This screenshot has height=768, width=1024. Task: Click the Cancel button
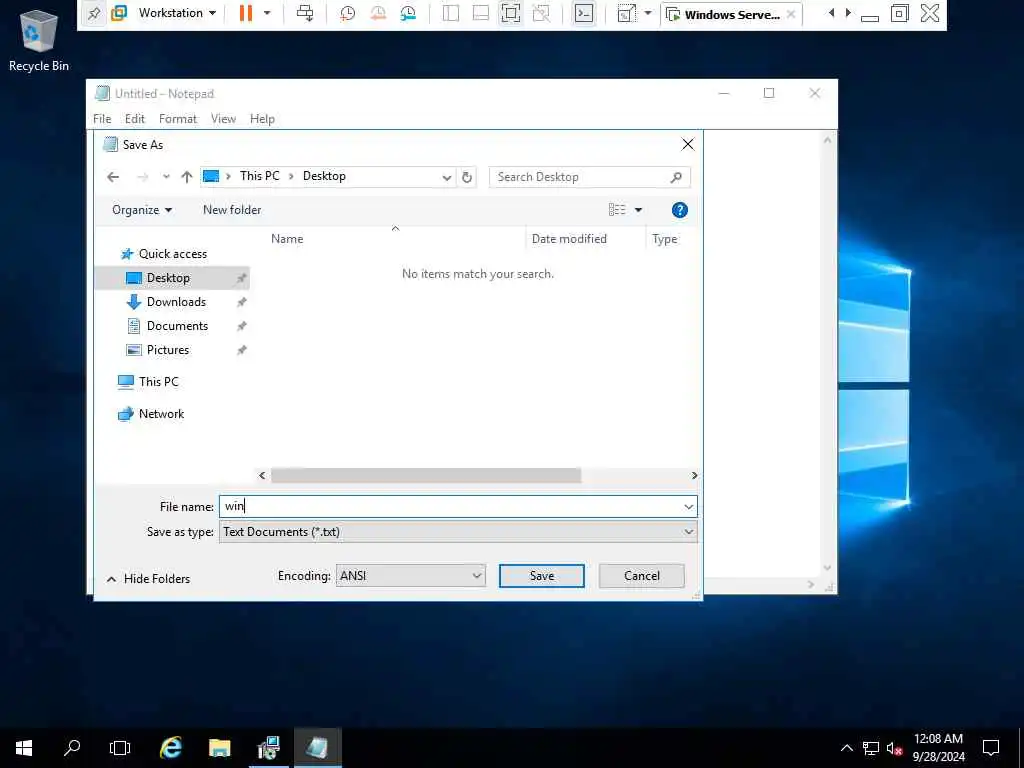coord(641,575)
